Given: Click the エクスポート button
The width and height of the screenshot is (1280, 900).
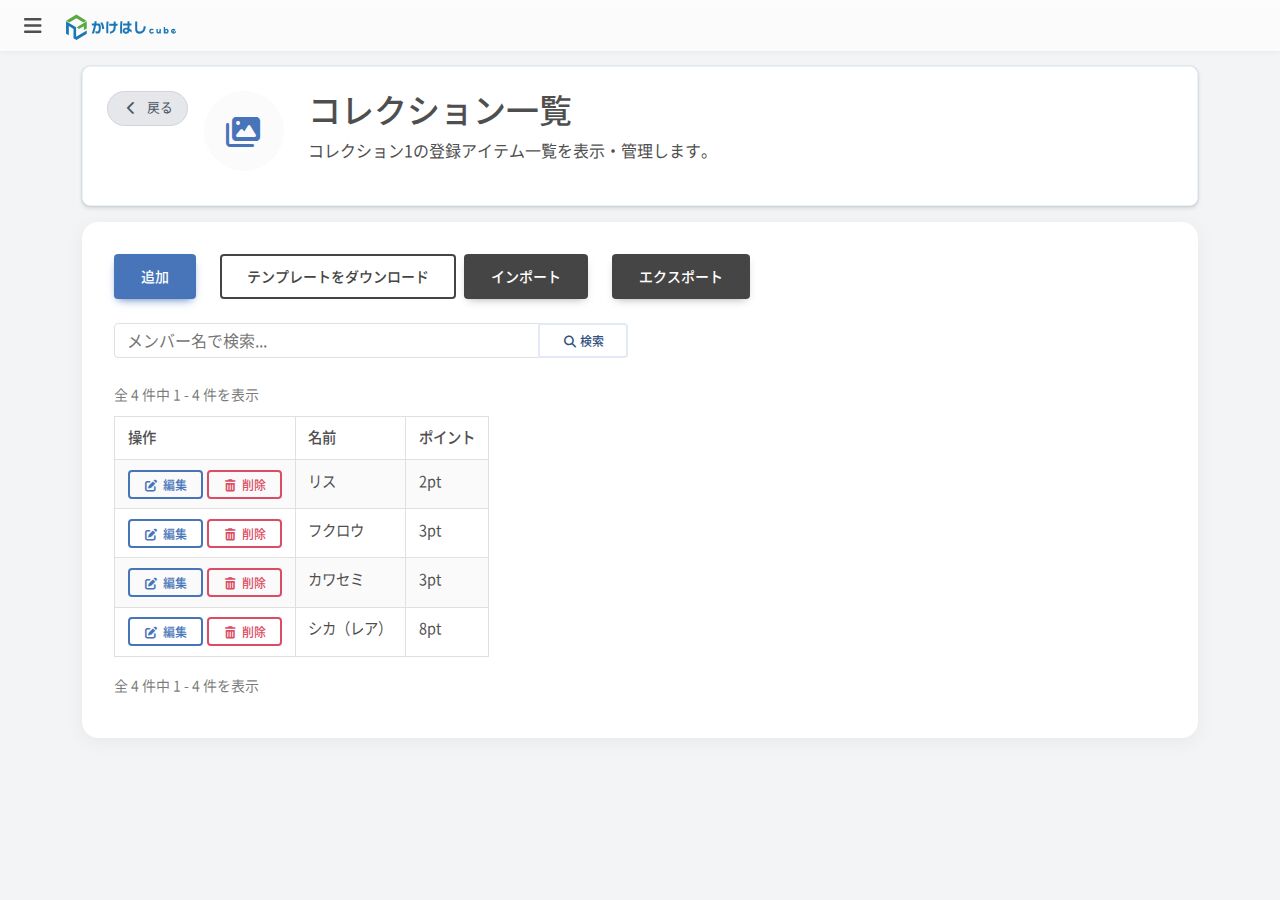Looking at the screenshot, I should (681, 277).
